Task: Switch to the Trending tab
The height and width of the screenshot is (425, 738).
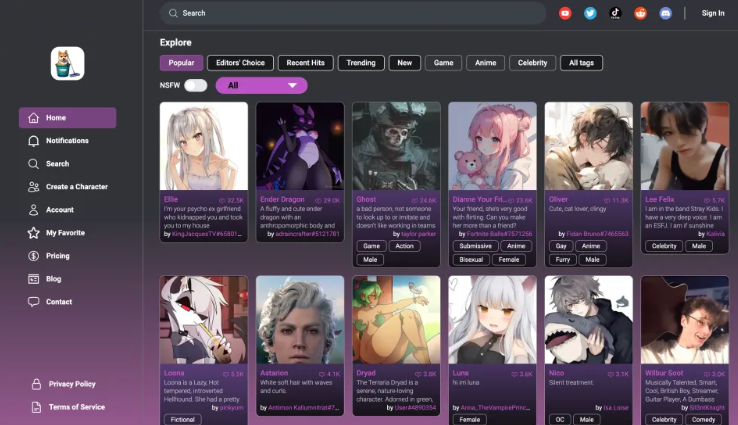Action: [361, 63]
